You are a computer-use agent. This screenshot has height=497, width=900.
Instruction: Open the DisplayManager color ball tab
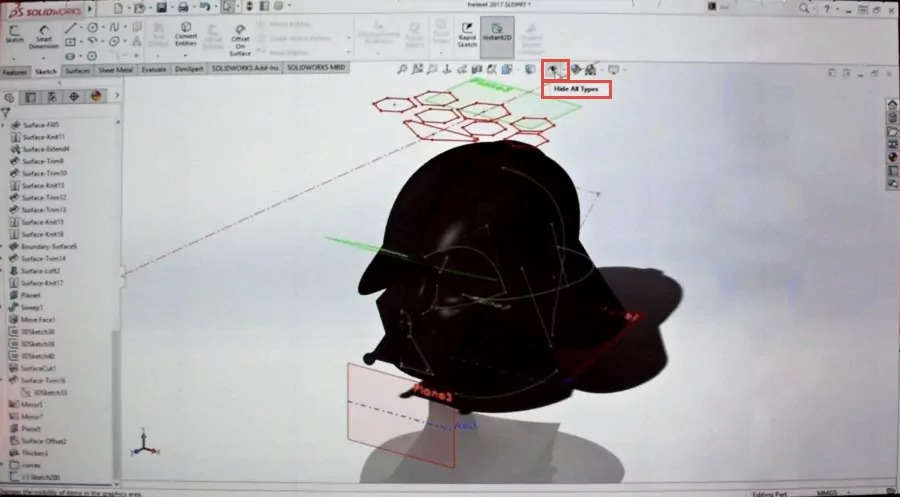(x=96, y=96)
